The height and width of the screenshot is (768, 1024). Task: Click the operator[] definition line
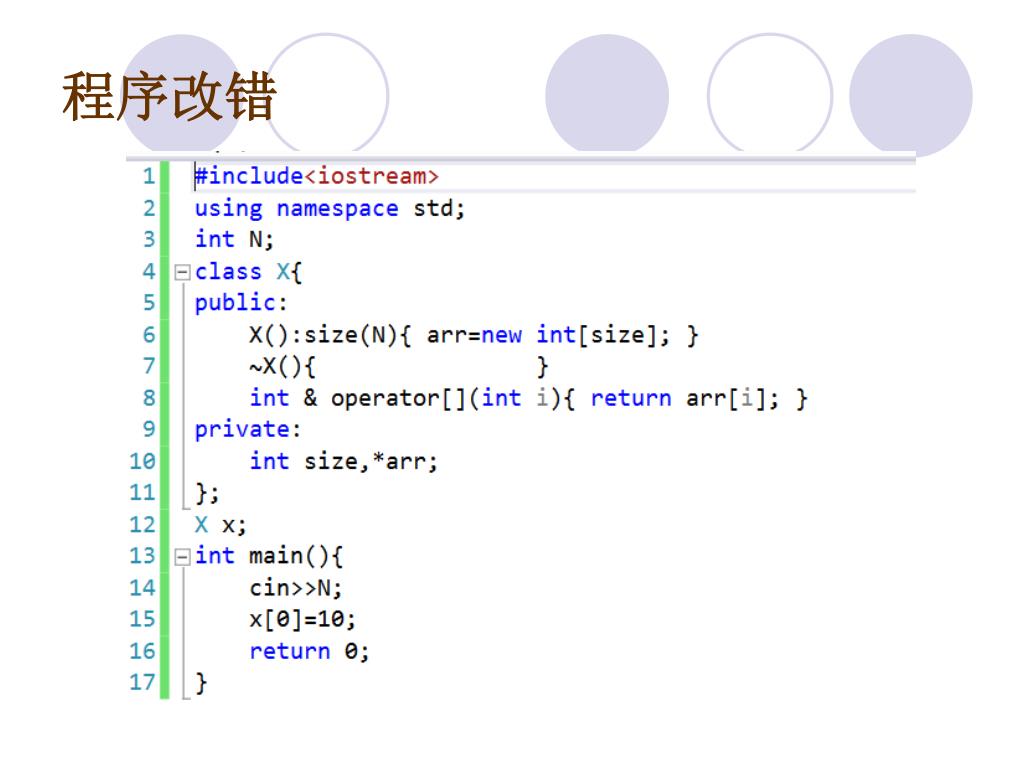click(528, 398)
